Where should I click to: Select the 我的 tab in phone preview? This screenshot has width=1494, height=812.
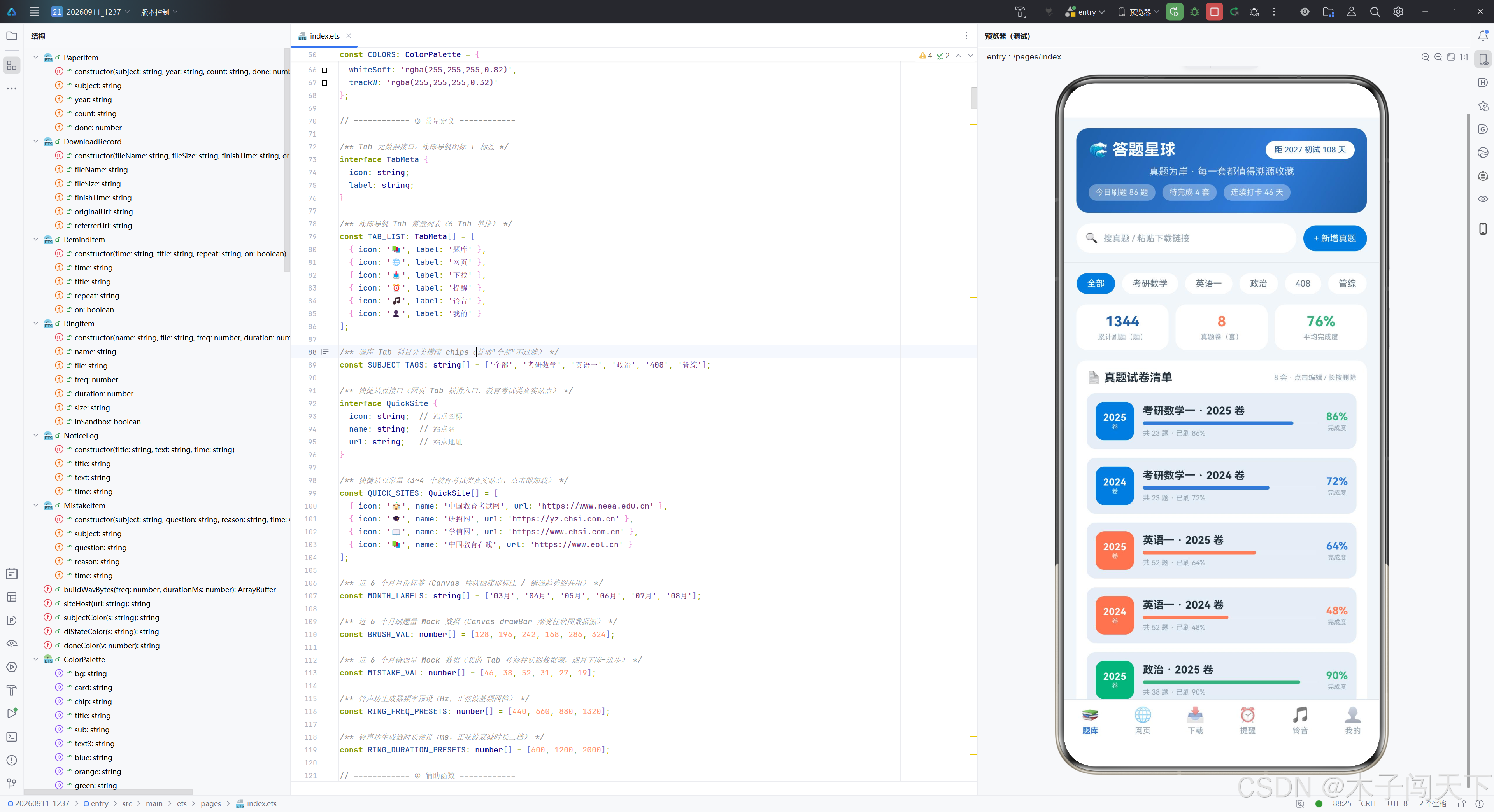click(x=1352, y=721)
